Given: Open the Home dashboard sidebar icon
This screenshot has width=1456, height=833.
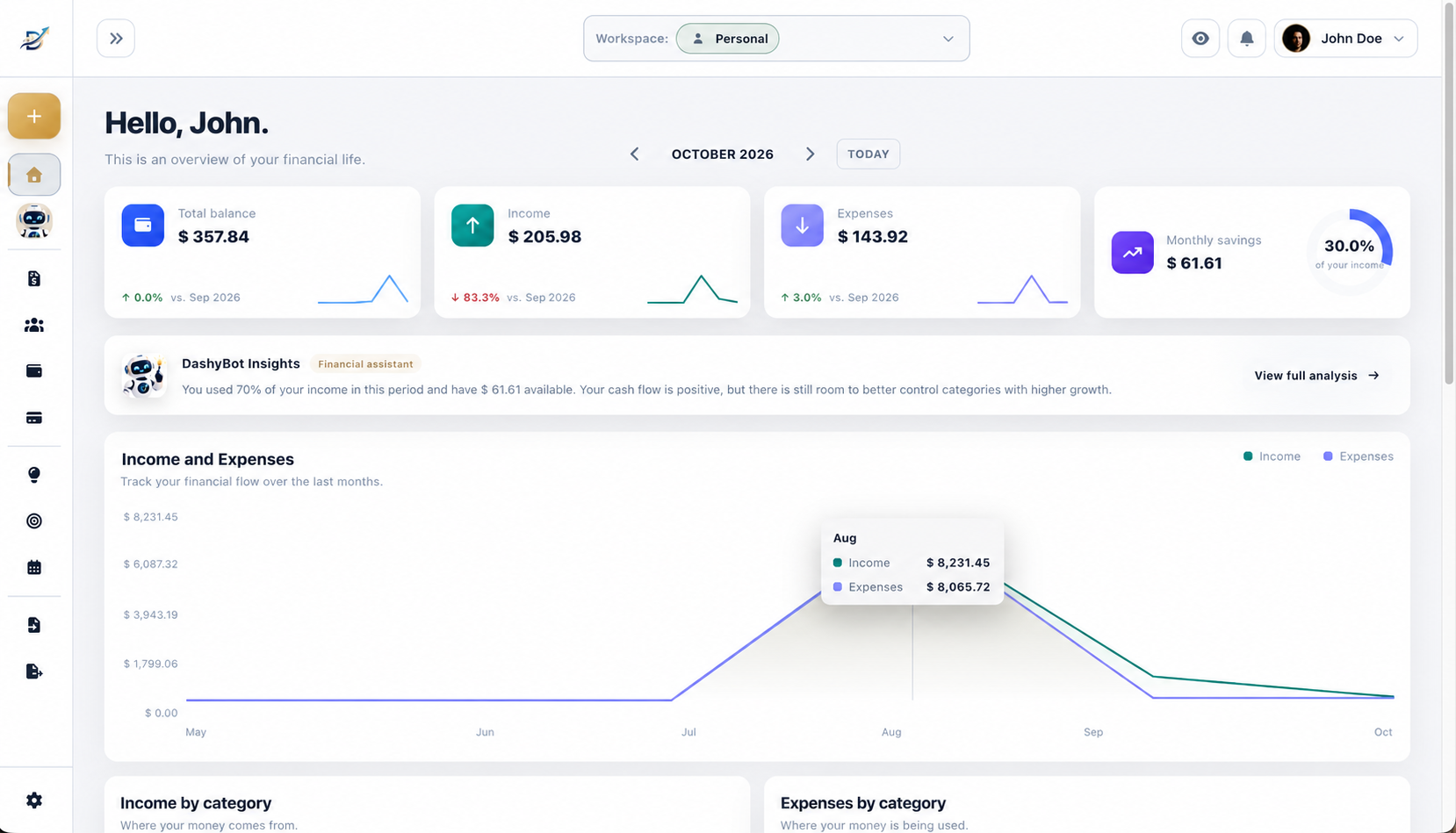Looking at the screenshot, I should [x=34, y=175].
